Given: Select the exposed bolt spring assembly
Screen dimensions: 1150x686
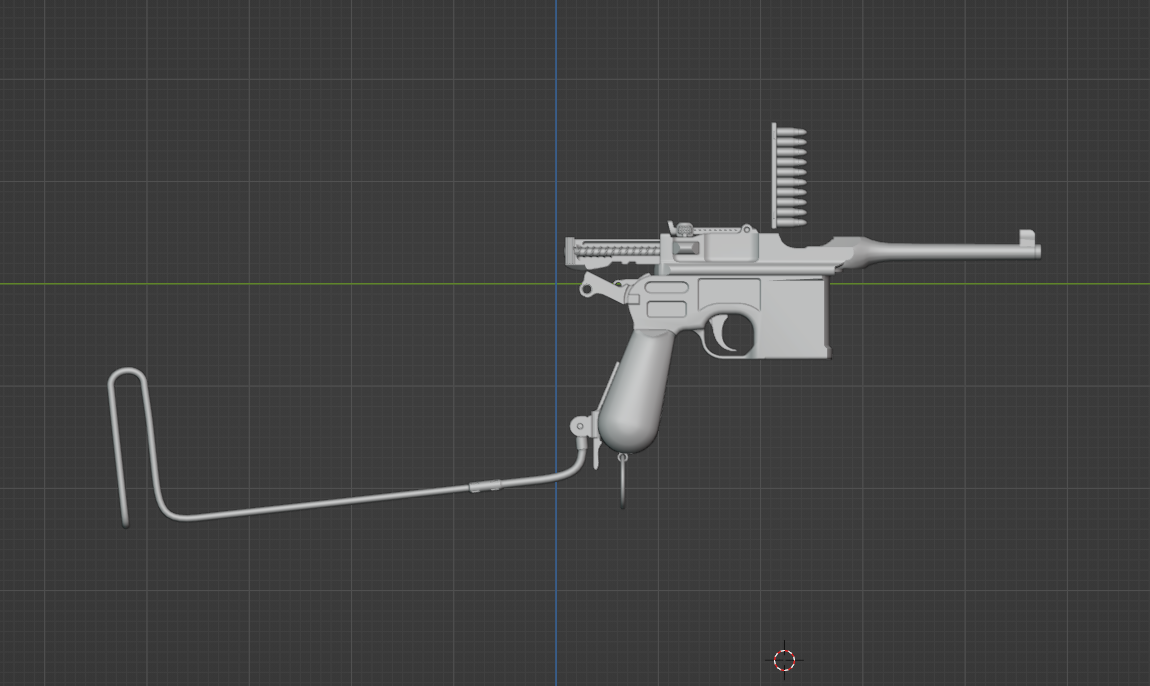Looking at the screenshot, I should click(616, 251).
